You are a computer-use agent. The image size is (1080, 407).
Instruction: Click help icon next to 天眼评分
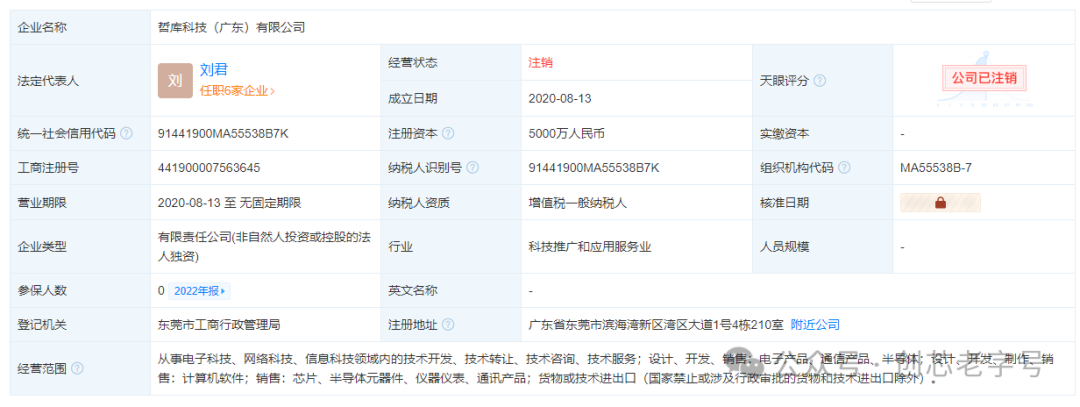[820, 81]
